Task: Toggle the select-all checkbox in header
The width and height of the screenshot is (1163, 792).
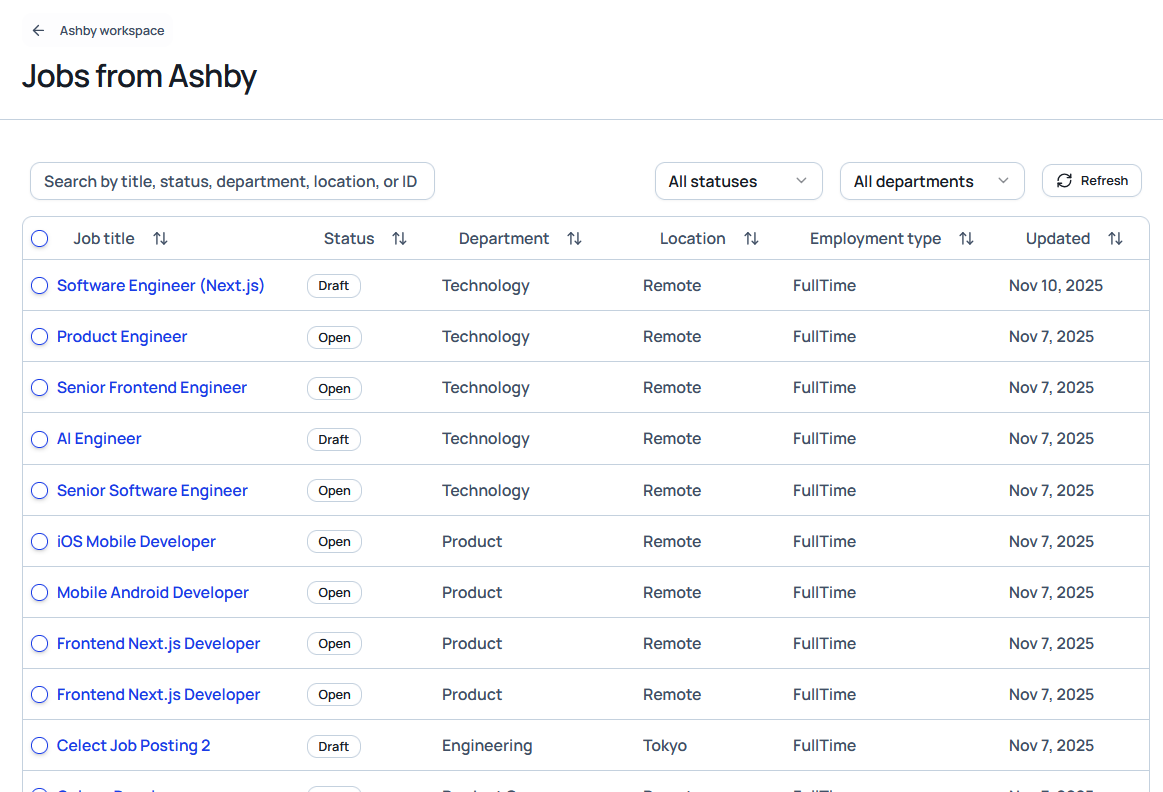Action: click(39, 239)
